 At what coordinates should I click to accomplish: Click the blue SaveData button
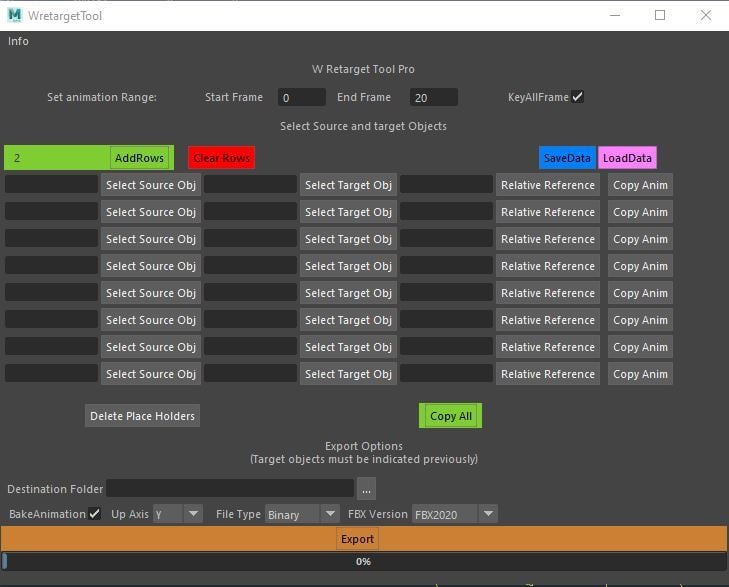click(x=567, y=158)
